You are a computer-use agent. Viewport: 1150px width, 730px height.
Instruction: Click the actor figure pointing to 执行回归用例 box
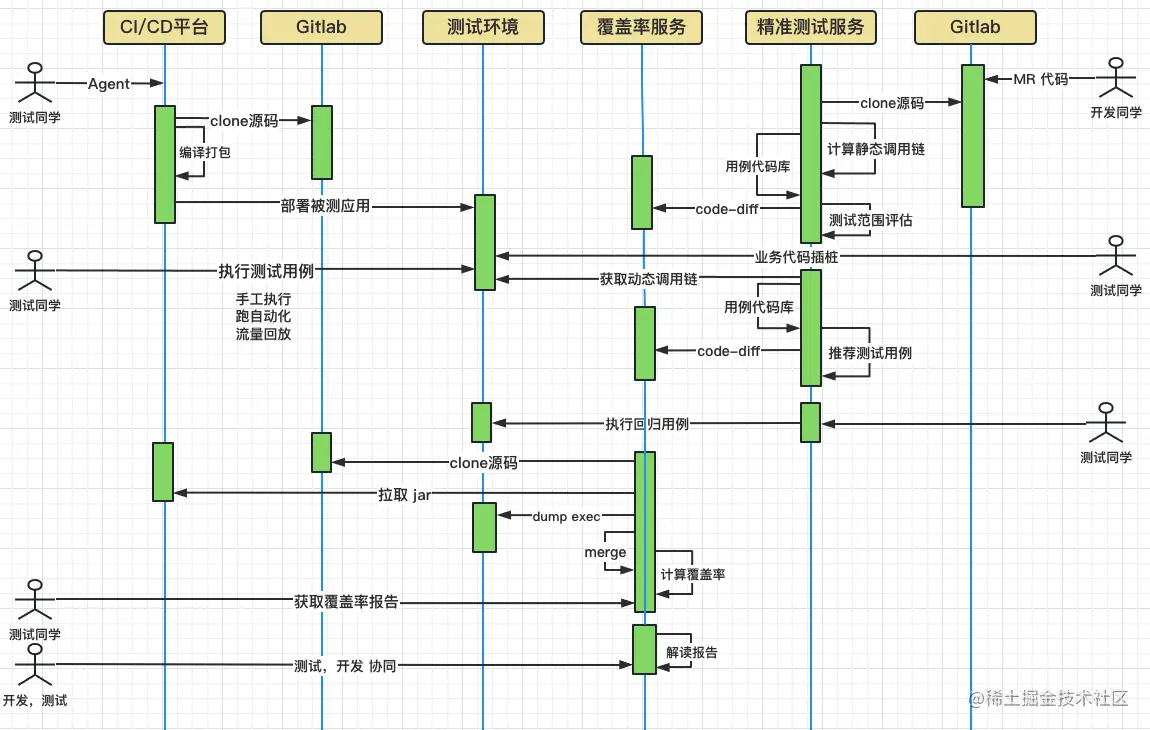(x=1105, y=423)
